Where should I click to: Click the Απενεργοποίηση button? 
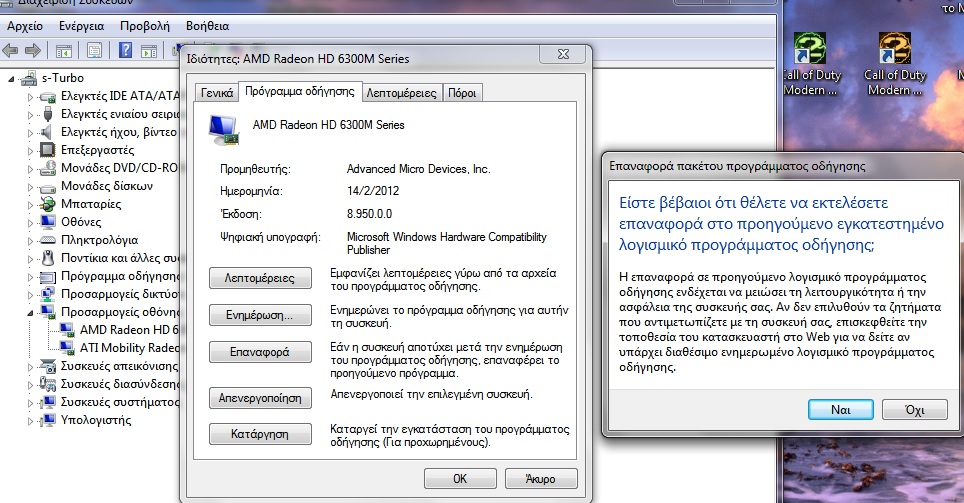260,398
